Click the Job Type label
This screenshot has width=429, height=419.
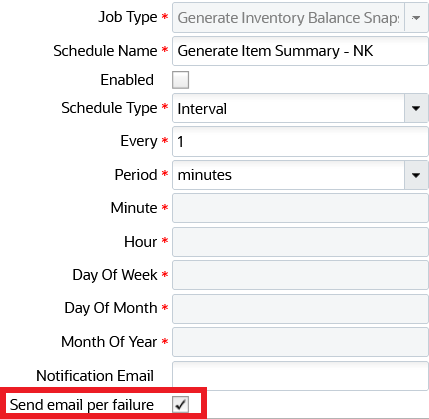click(x=128, y=17)
